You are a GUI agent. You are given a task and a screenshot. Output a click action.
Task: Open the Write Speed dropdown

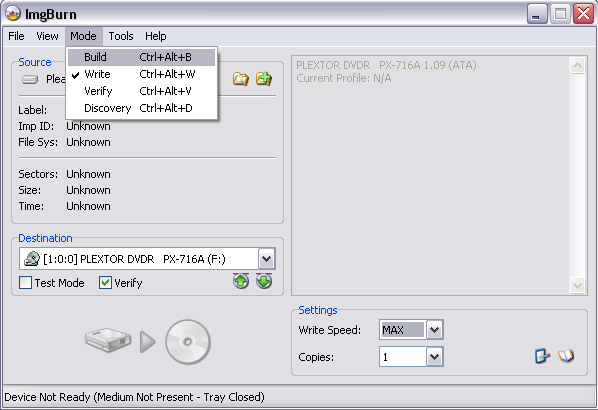pos(434,330)
